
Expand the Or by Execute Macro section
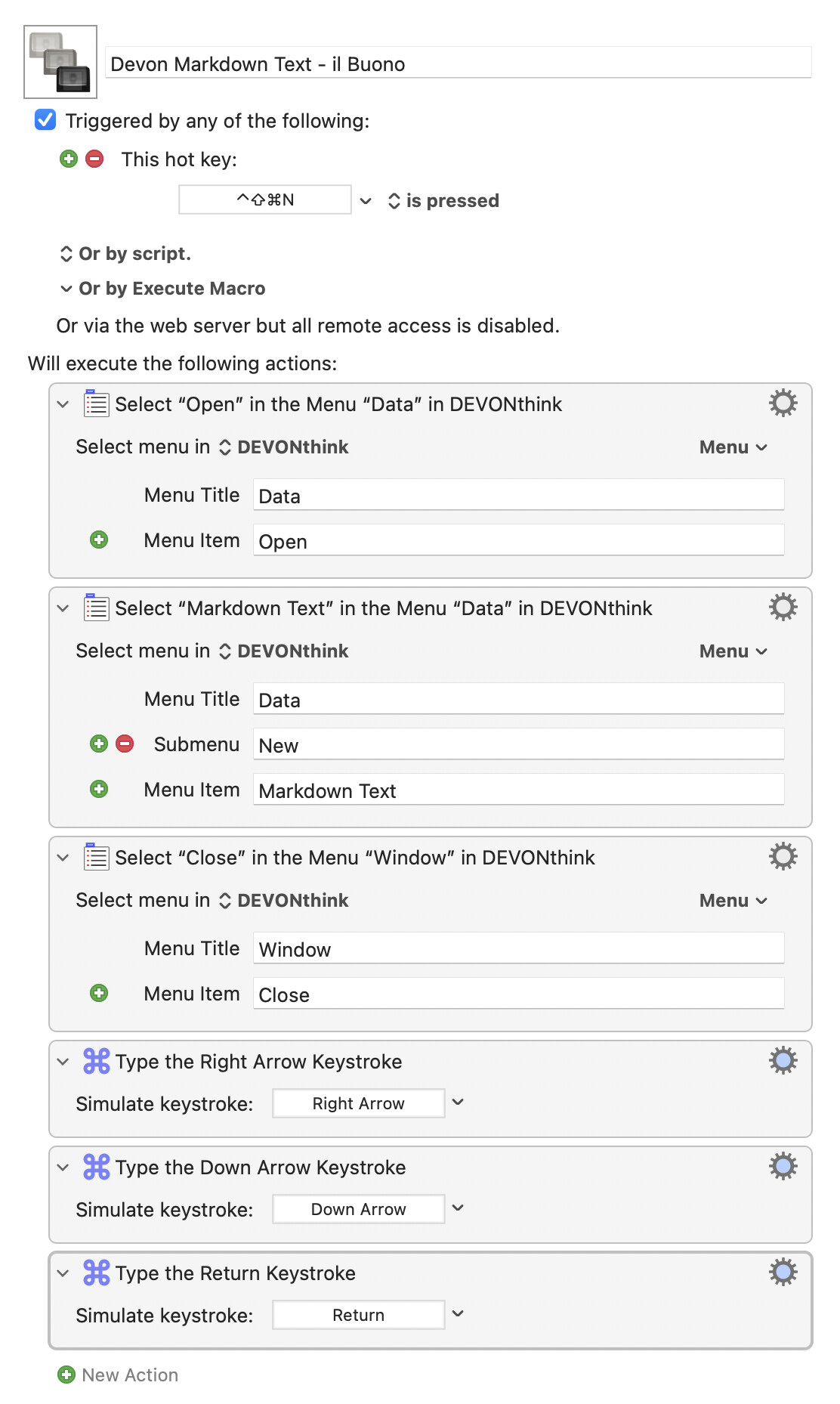coord(66,289)
